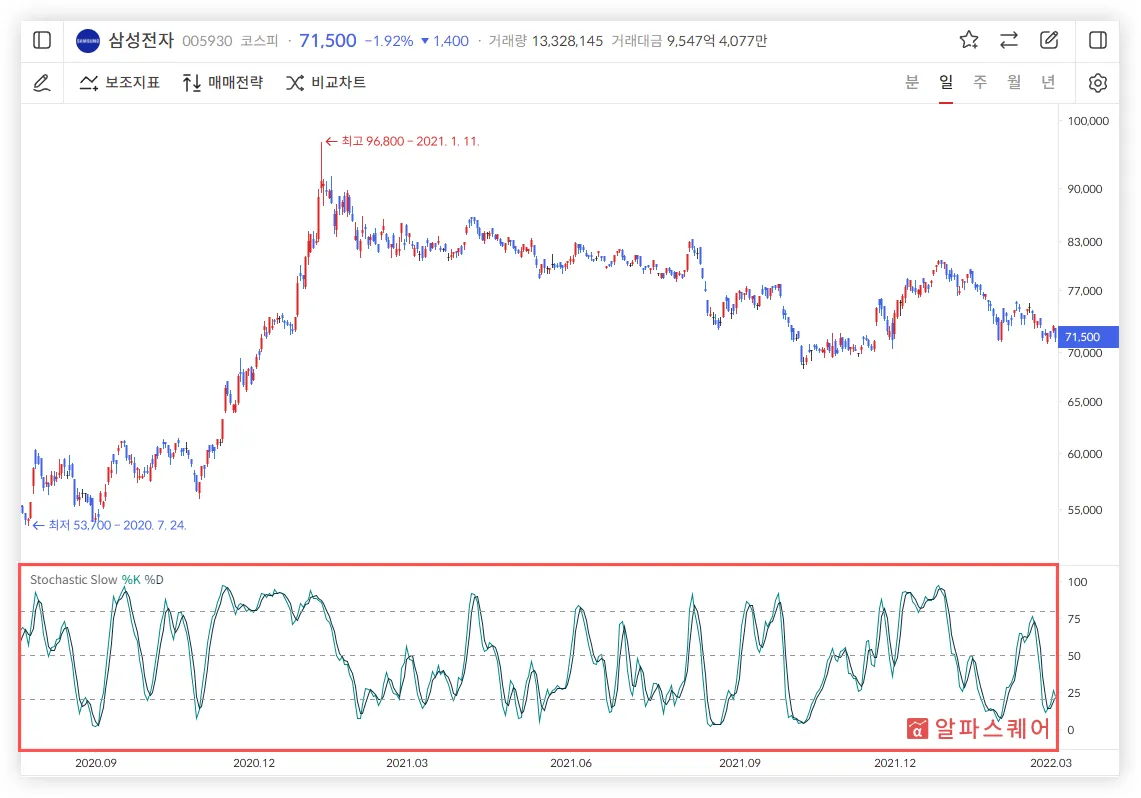Click the 2020.09 date axis label
The height and width of the screenshot is (798, 1141).
96,763
